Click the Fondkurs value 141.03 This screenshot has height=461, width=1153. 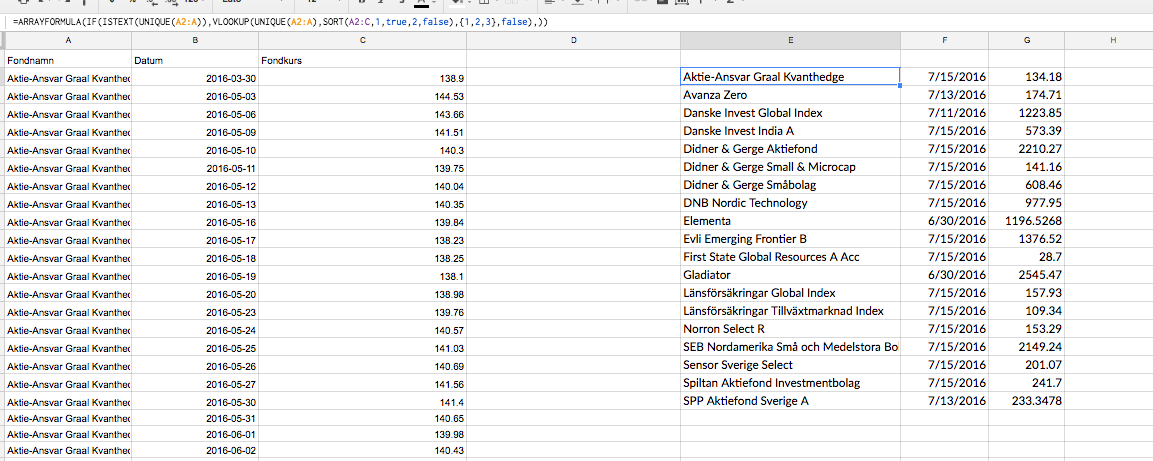(363, 349)
